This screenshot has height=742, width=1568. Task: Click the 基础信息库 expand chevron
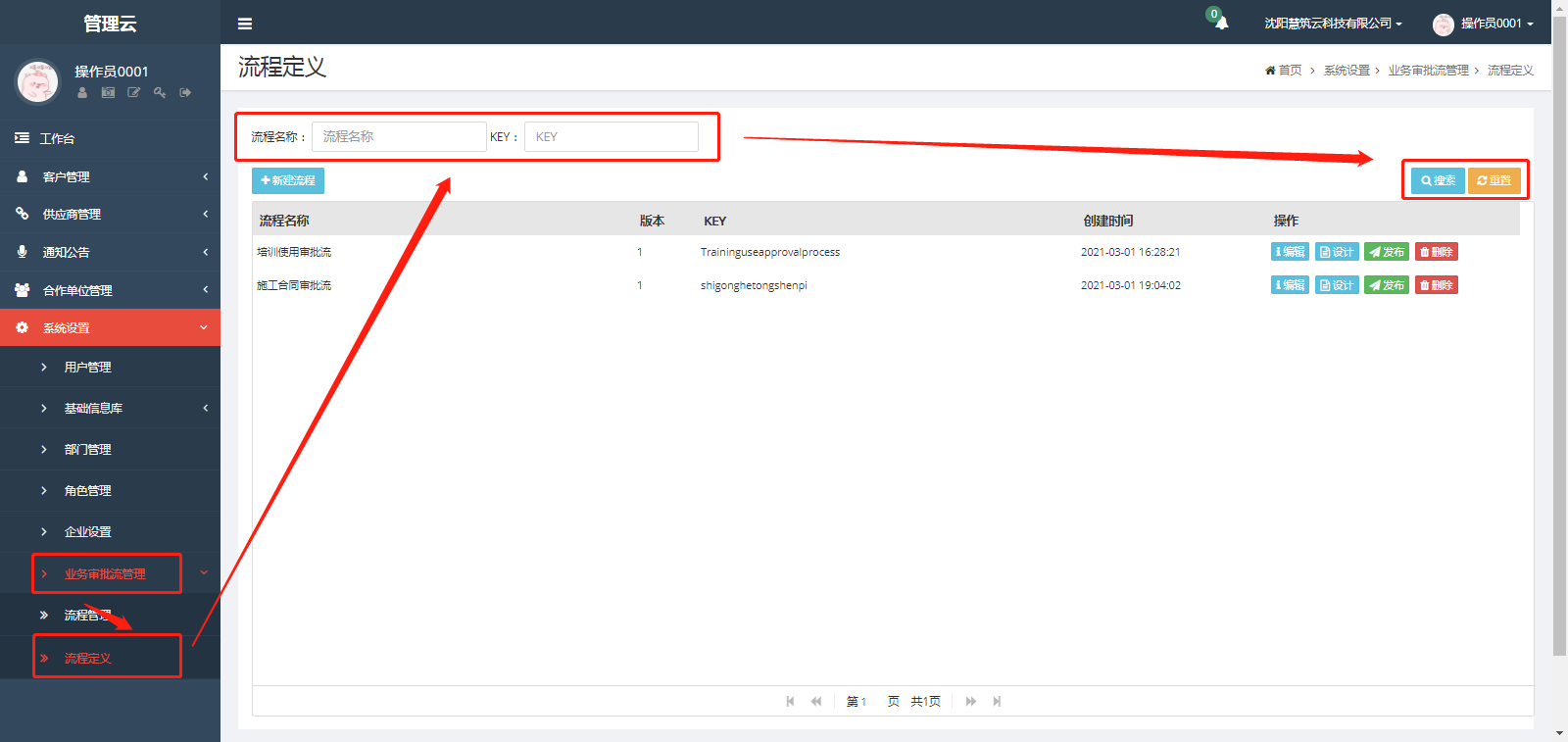click(x=205, y=408)
